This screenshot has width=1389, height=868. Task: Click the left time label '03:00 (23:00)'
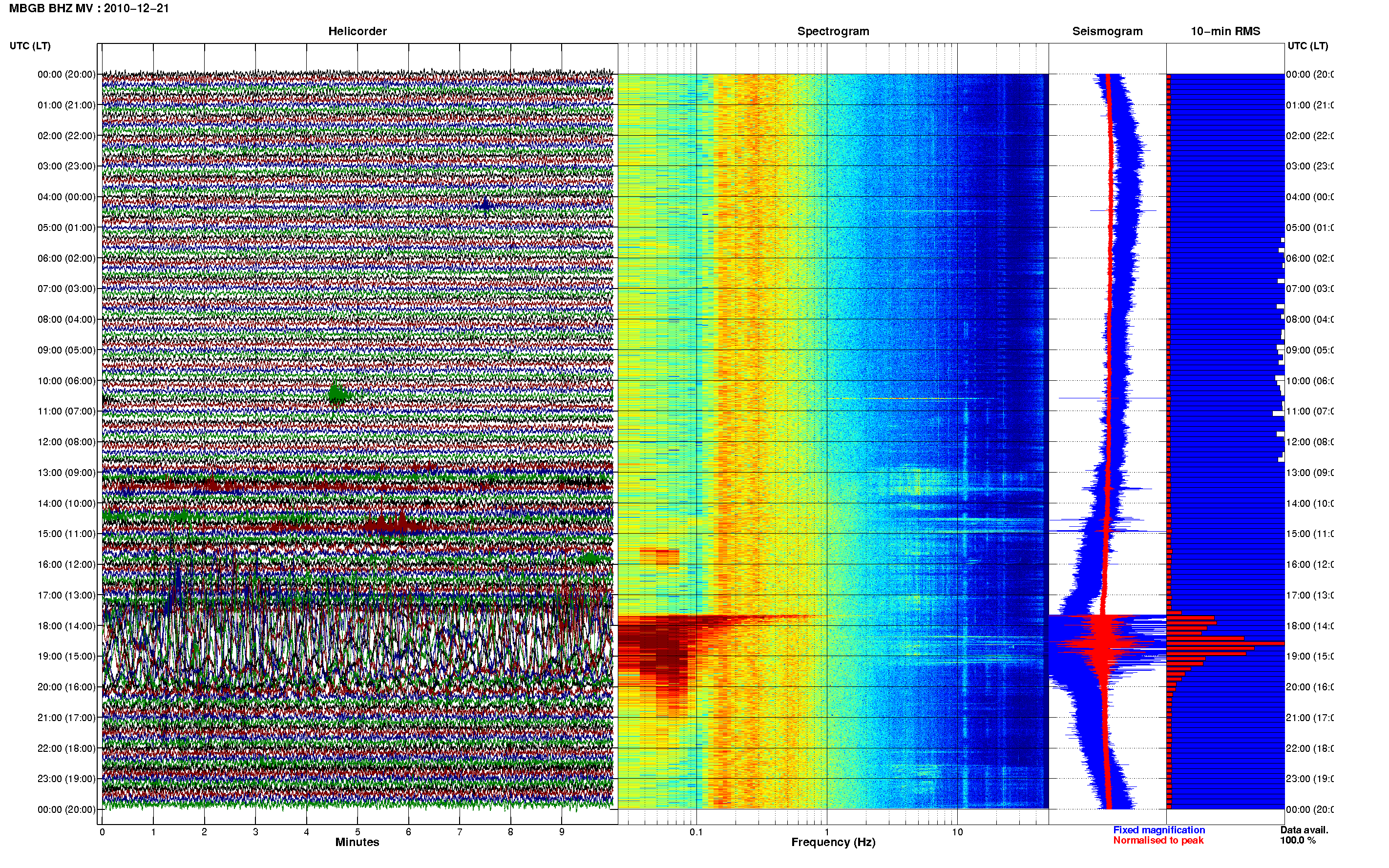tap(66, 166)
